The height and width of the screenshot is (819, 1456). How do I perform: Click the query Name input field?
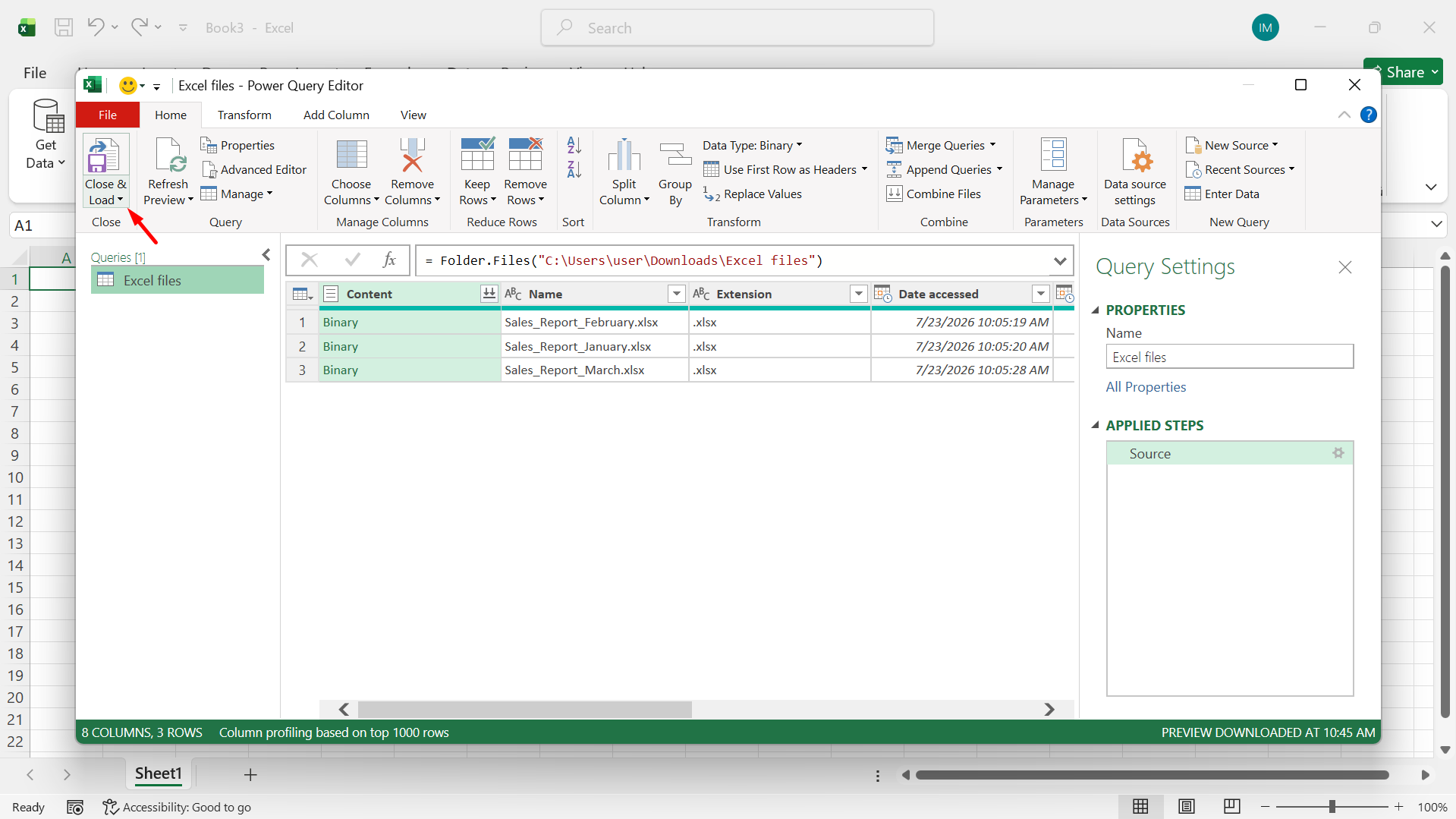point(1229,357)
